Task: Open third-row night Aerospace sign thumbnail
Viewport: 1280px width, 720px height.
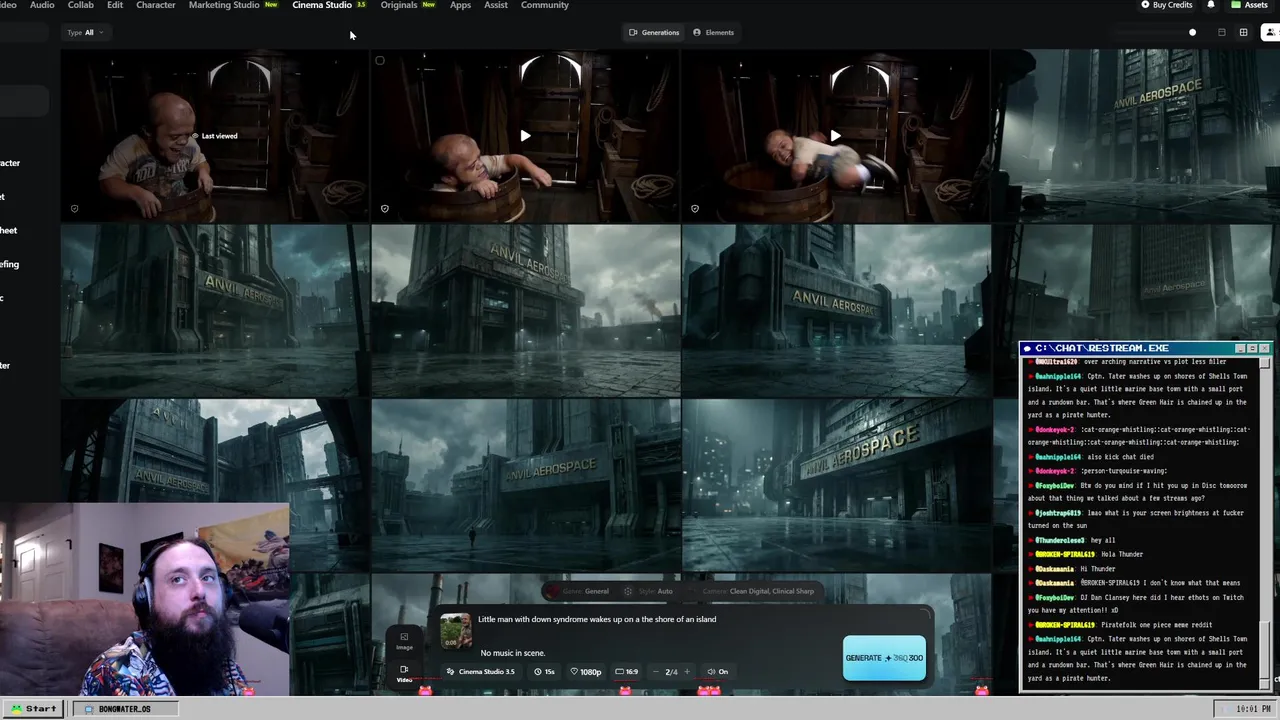Action: [x=836, y=485]
